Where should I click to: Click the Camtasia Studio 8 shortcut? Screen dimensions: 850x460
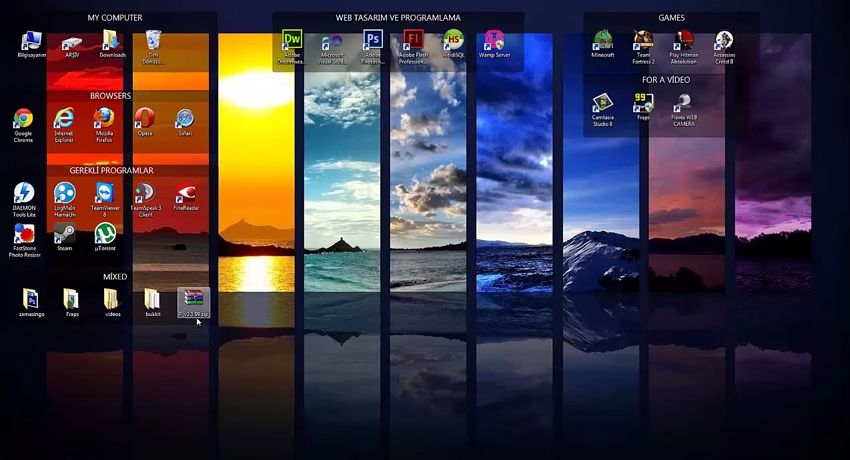[x=602, y=104]
